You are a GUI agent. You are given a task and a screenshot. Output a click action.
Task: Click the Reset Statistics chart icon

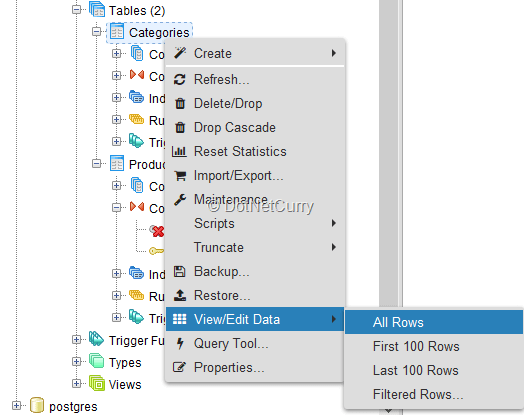[x=179, y=151]
